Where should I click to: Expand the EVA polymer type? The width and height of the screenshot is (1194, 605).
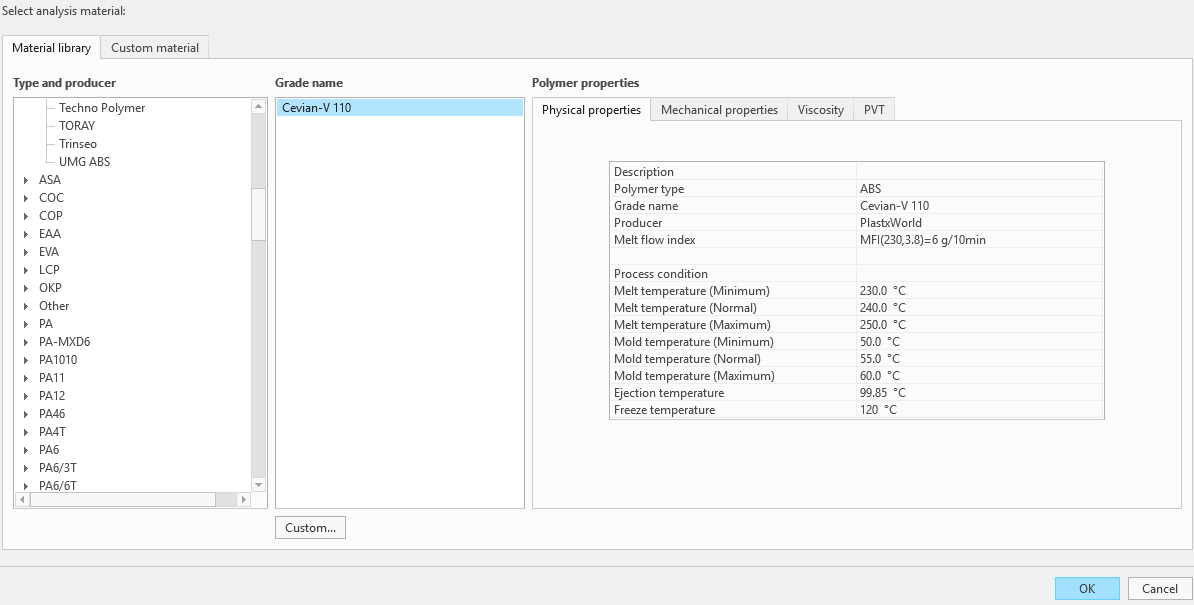coord(26,252)
